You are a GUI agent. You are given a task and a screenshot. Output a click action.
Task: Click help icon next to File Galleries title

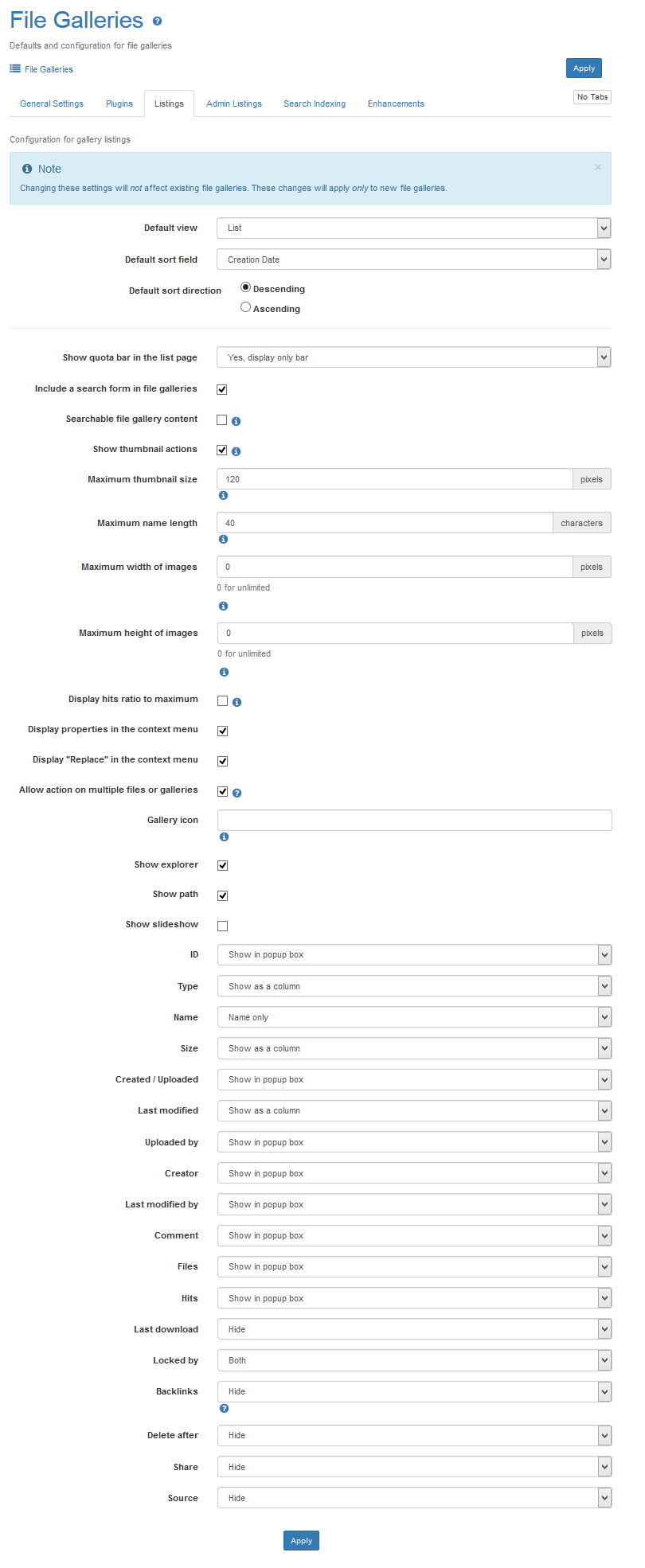tap(157, 21)
